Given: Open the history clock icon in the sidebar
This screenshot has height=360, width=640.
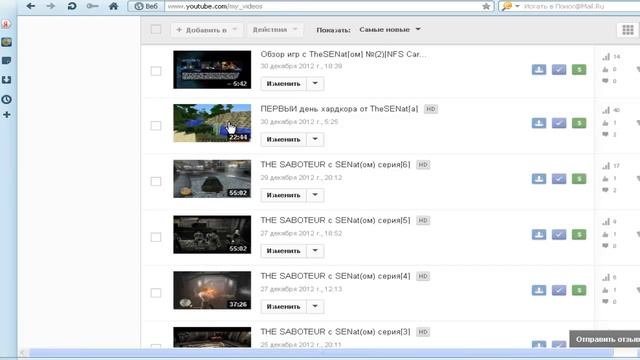Looking at the screenshot, I should (6, 99).
